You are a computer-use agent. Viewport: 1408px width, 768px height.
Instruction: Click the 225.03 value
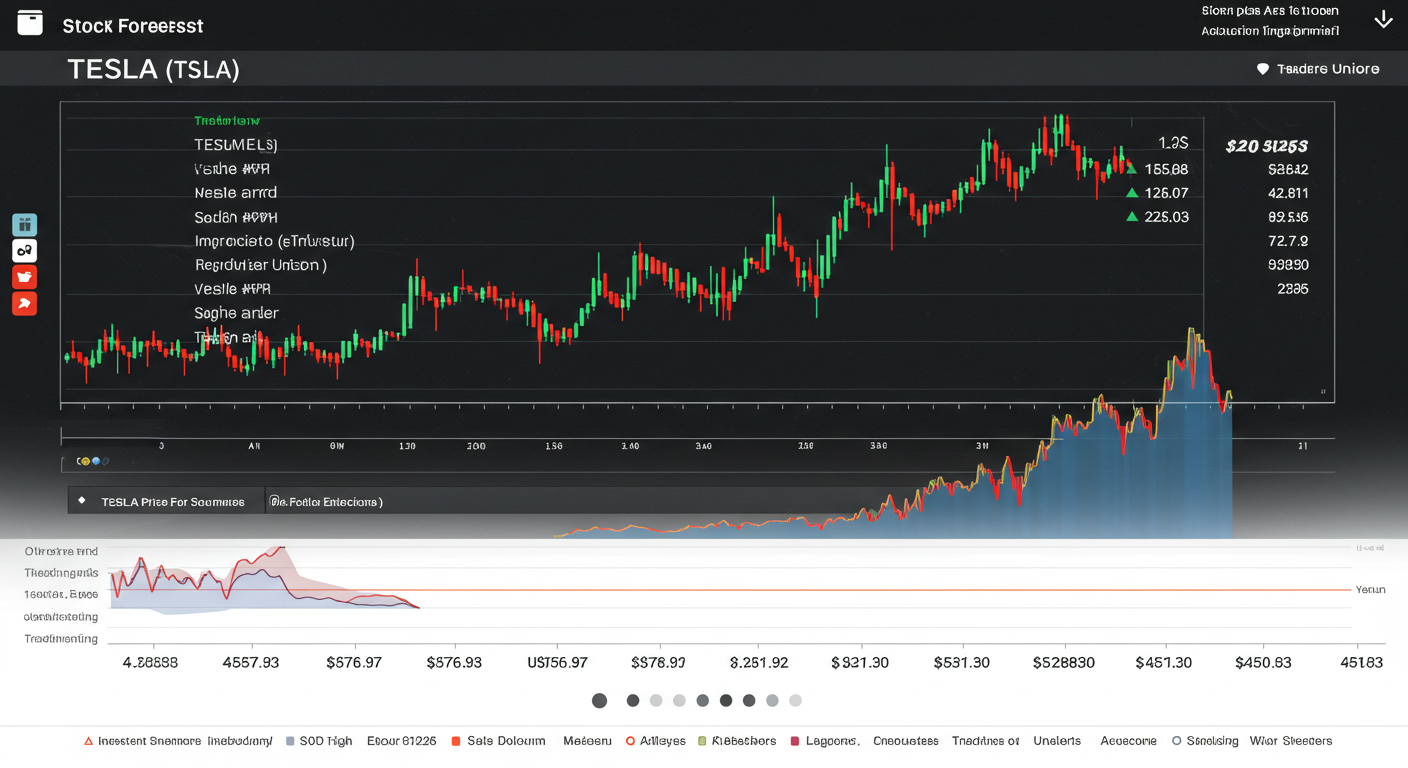pos(1166,216)
